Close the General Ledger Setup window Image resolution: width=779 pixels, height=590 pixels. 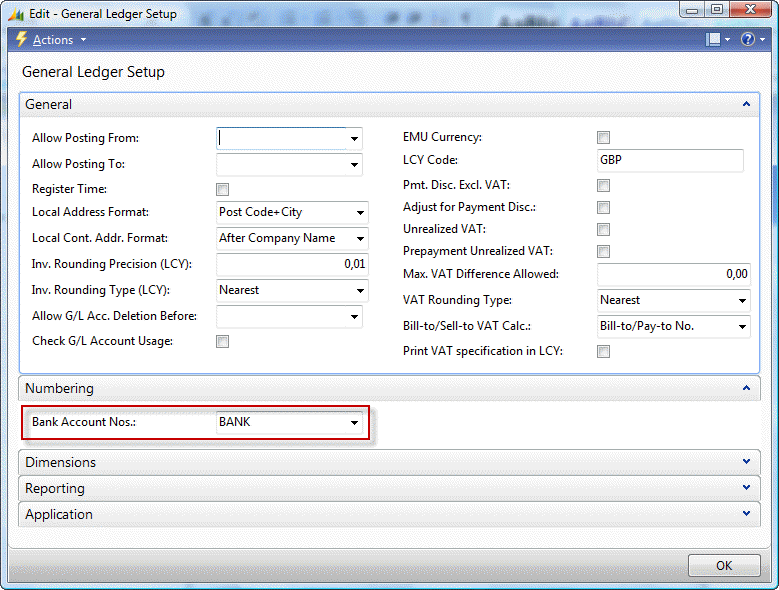coord(751,9)
